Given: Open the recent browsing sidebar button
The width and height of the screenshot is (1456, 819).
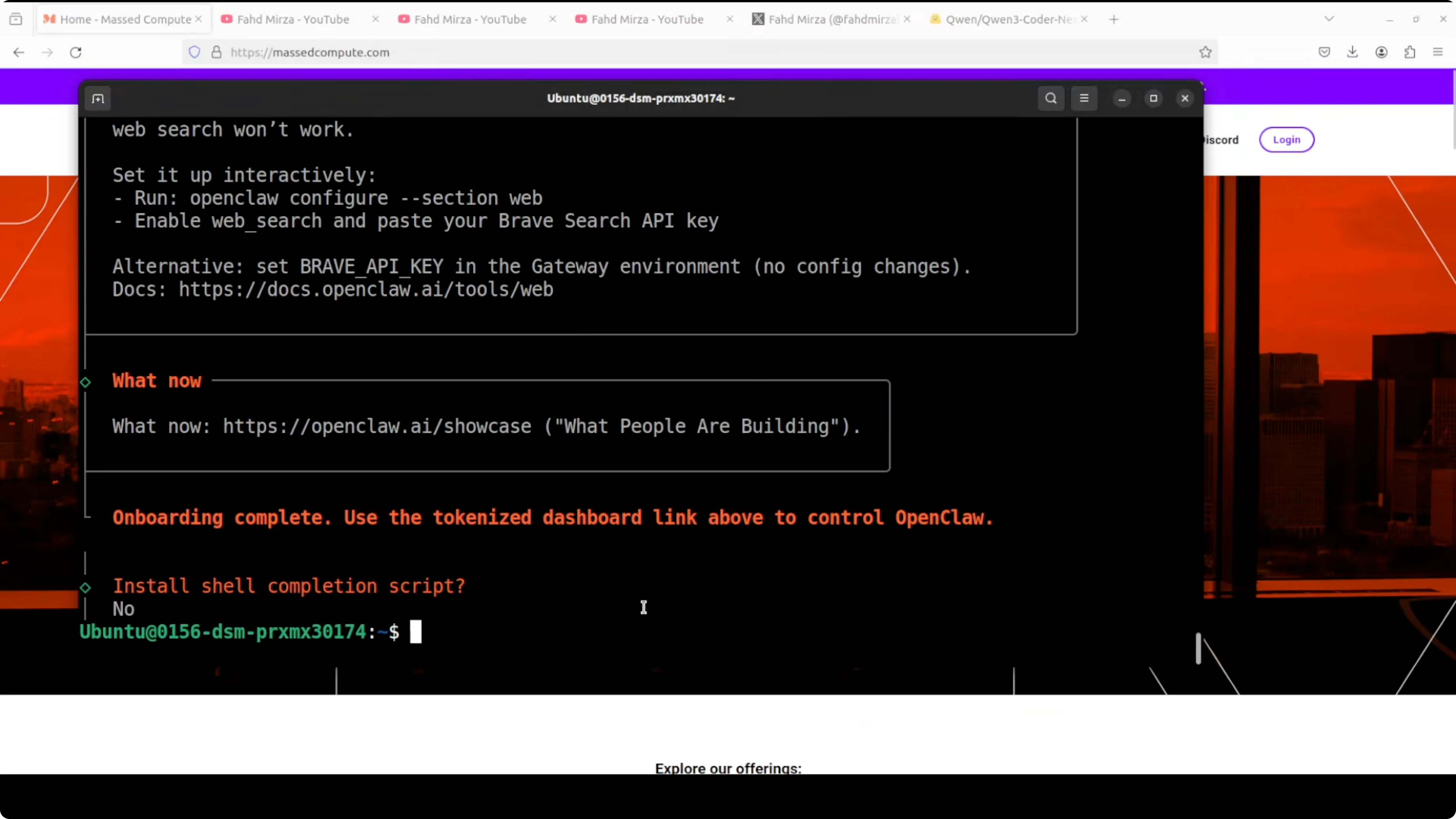Looking at the screenshot, I should (16, 19).
